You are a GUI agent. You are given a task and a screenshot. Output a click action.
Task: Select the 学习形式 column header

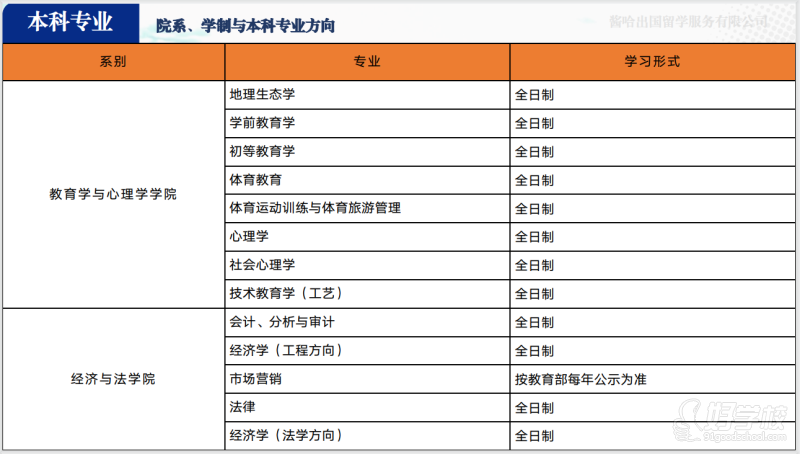click(652, 62)
